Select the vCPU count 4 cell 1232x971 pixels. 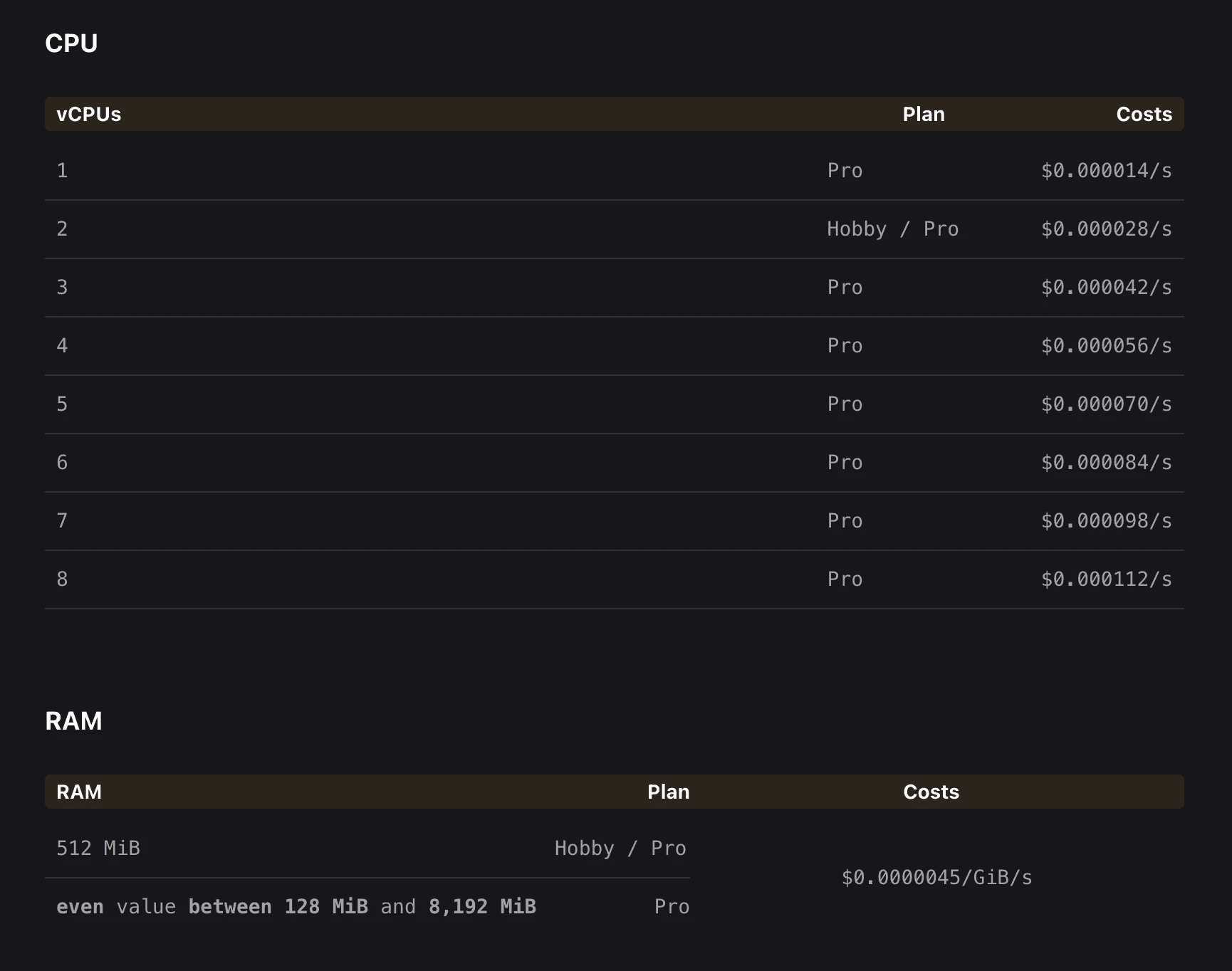tap(62, 346)
